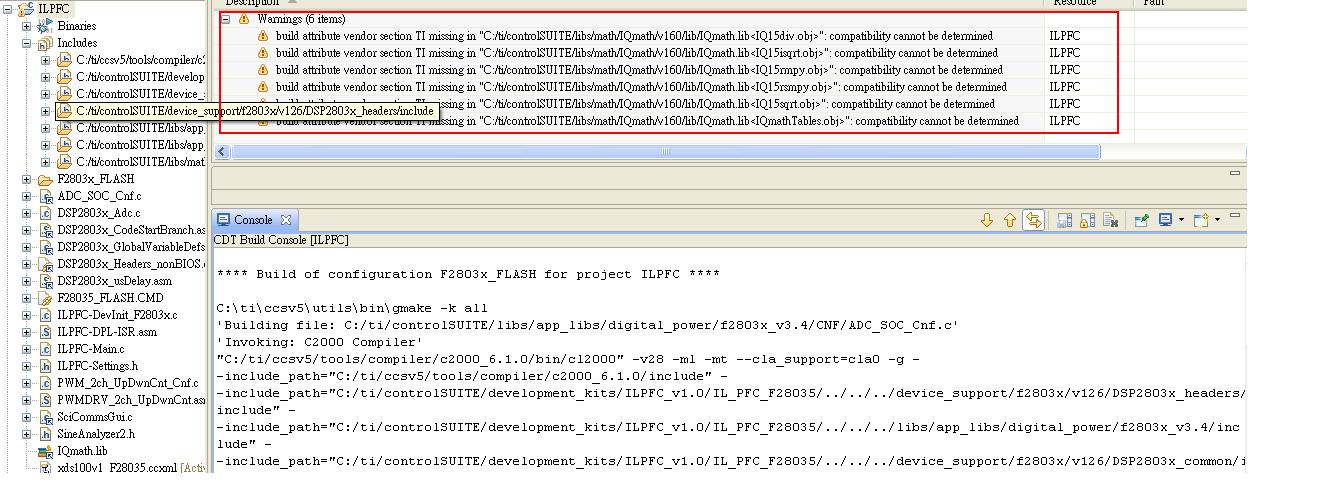Click 'CDT Build Console [ILPFC]' label

tap(280, 240)
